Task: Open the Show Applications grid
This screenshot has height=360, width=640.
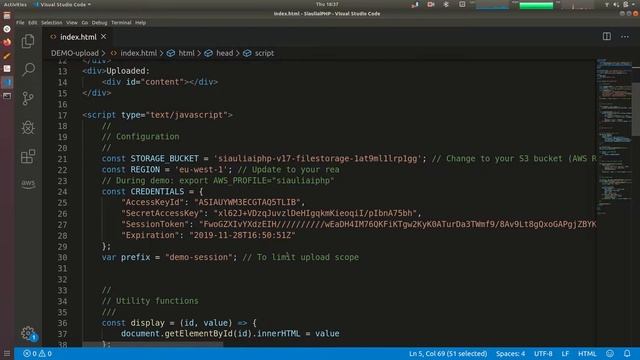Action: (x=7, y=353)
